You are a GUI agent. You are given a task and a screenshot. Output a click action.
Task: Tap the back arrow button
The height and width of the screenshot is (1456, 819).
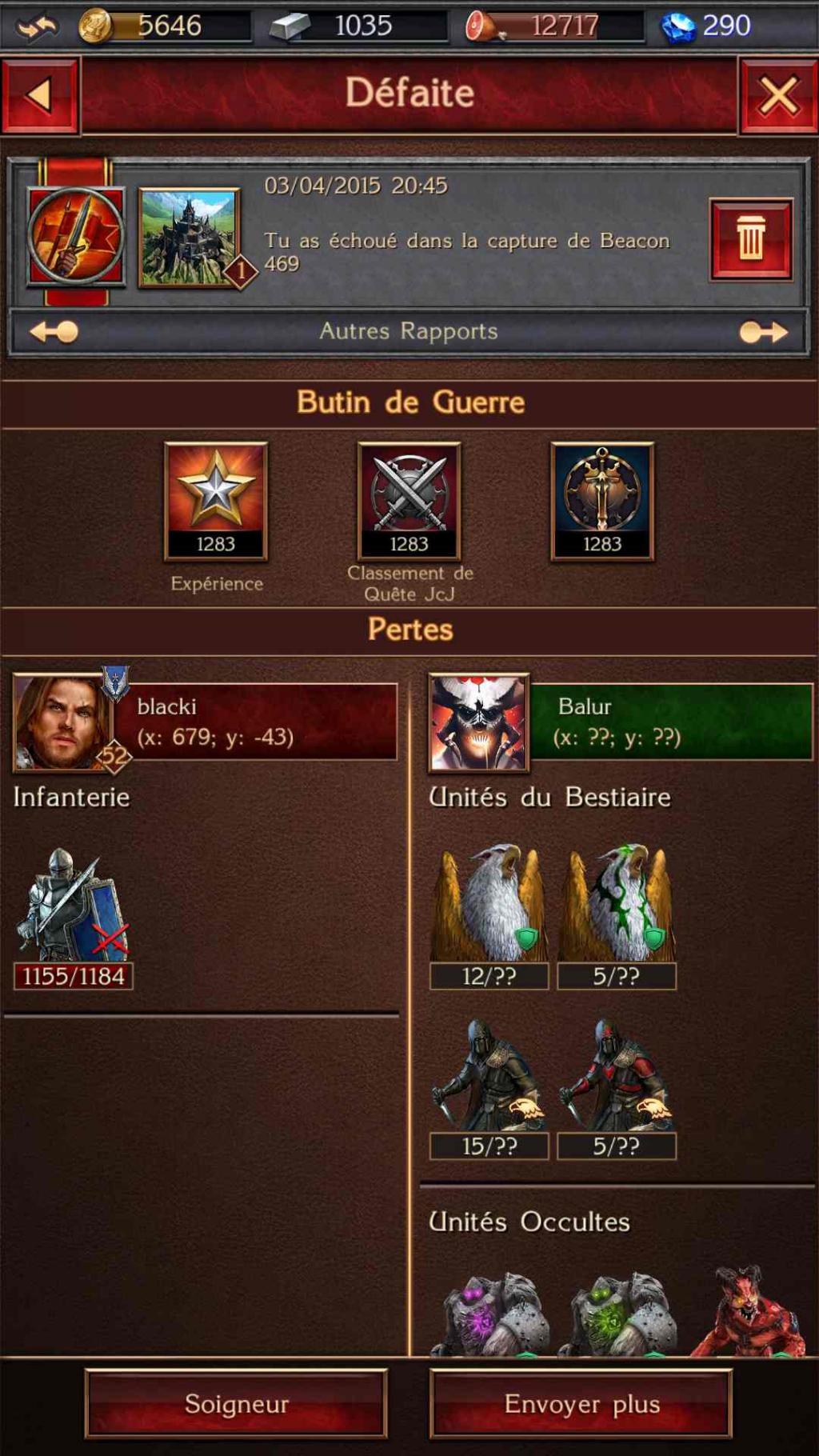pos(40,95)
